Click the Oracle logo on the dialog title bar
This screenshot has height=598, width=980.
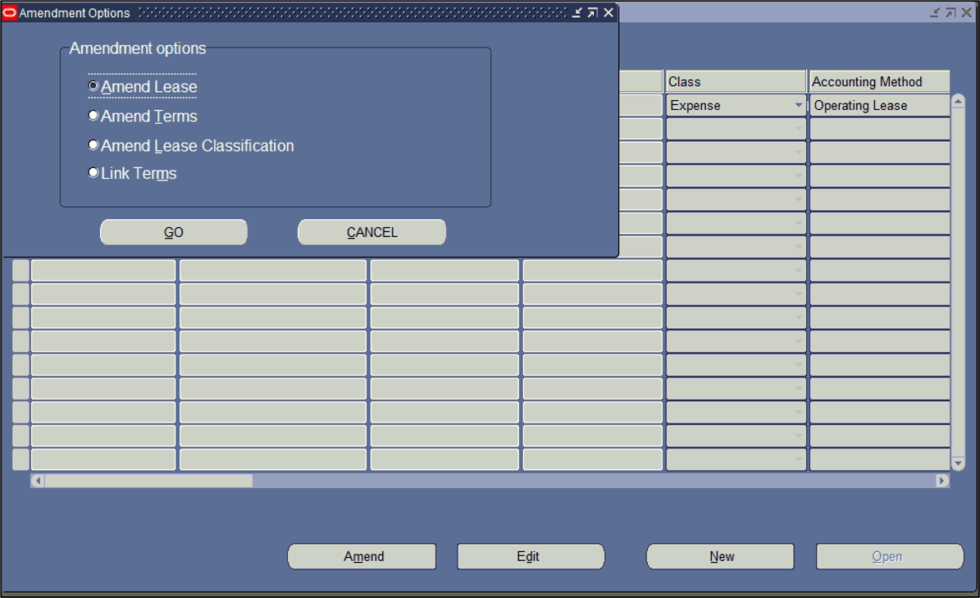click(9, 13)
